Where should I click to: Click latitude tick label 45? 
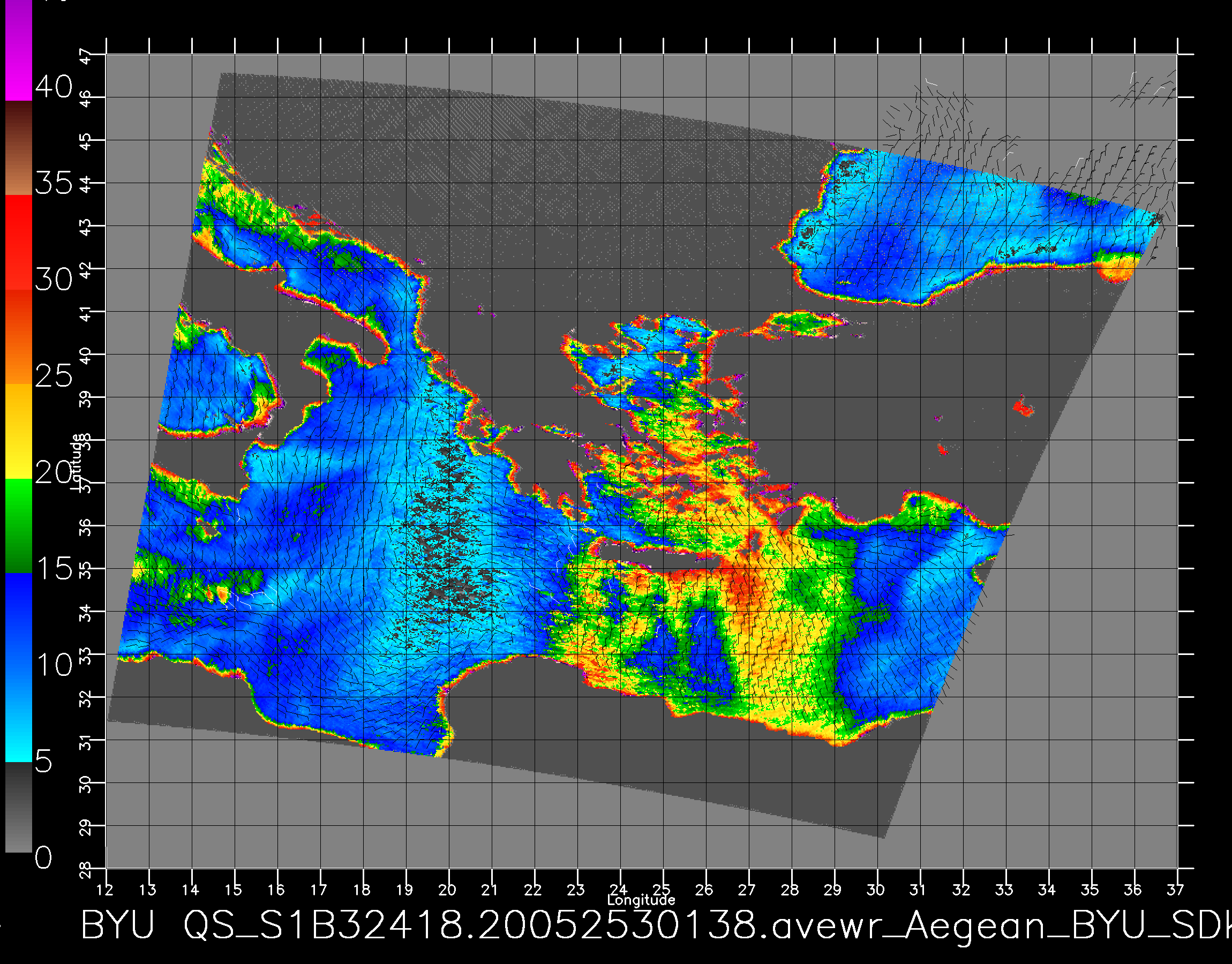coord(85,142)
